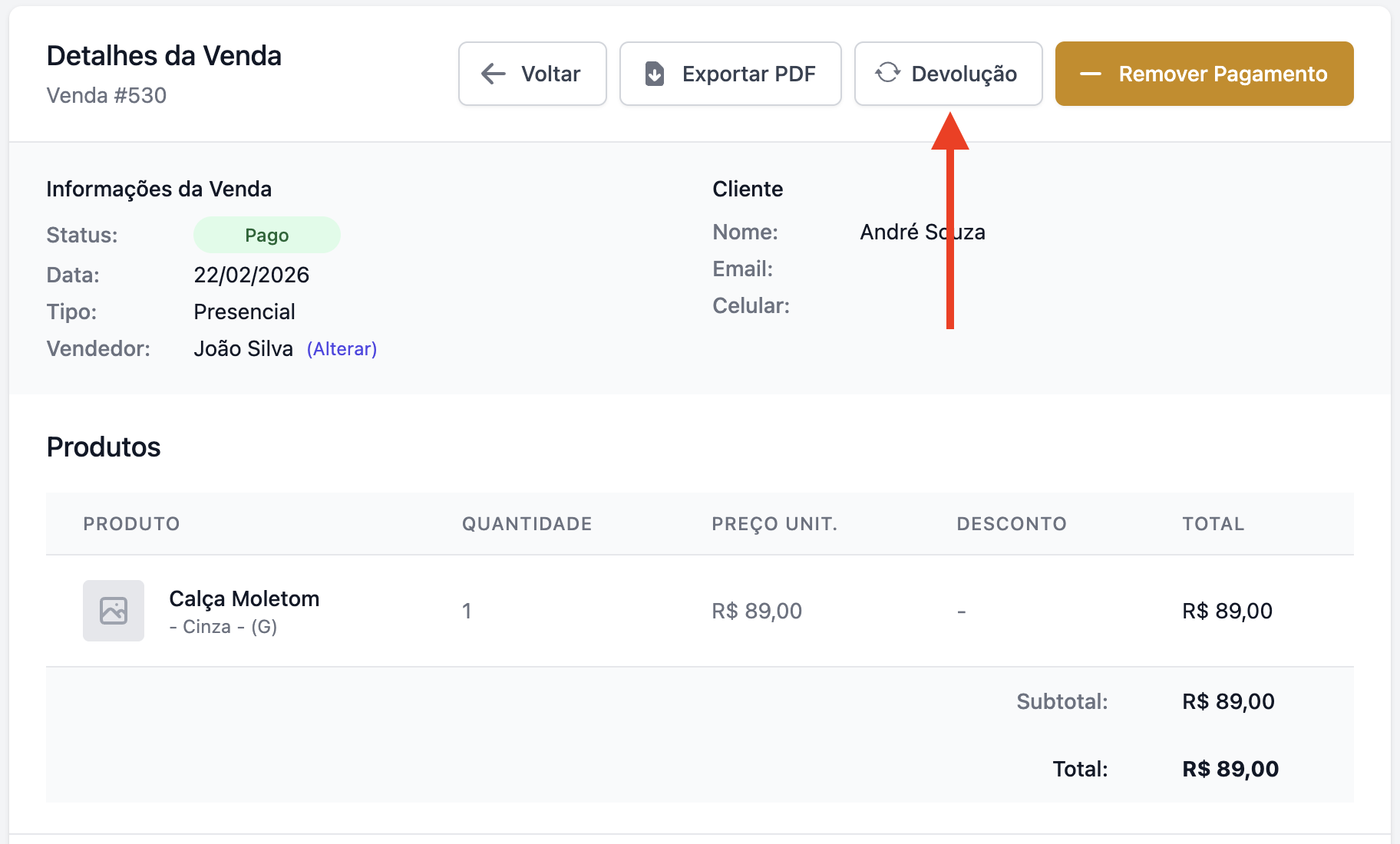This screenshot has width=1400, height=844.
Task: Click the Venda #530 subtitle
Action: [106, 96]
